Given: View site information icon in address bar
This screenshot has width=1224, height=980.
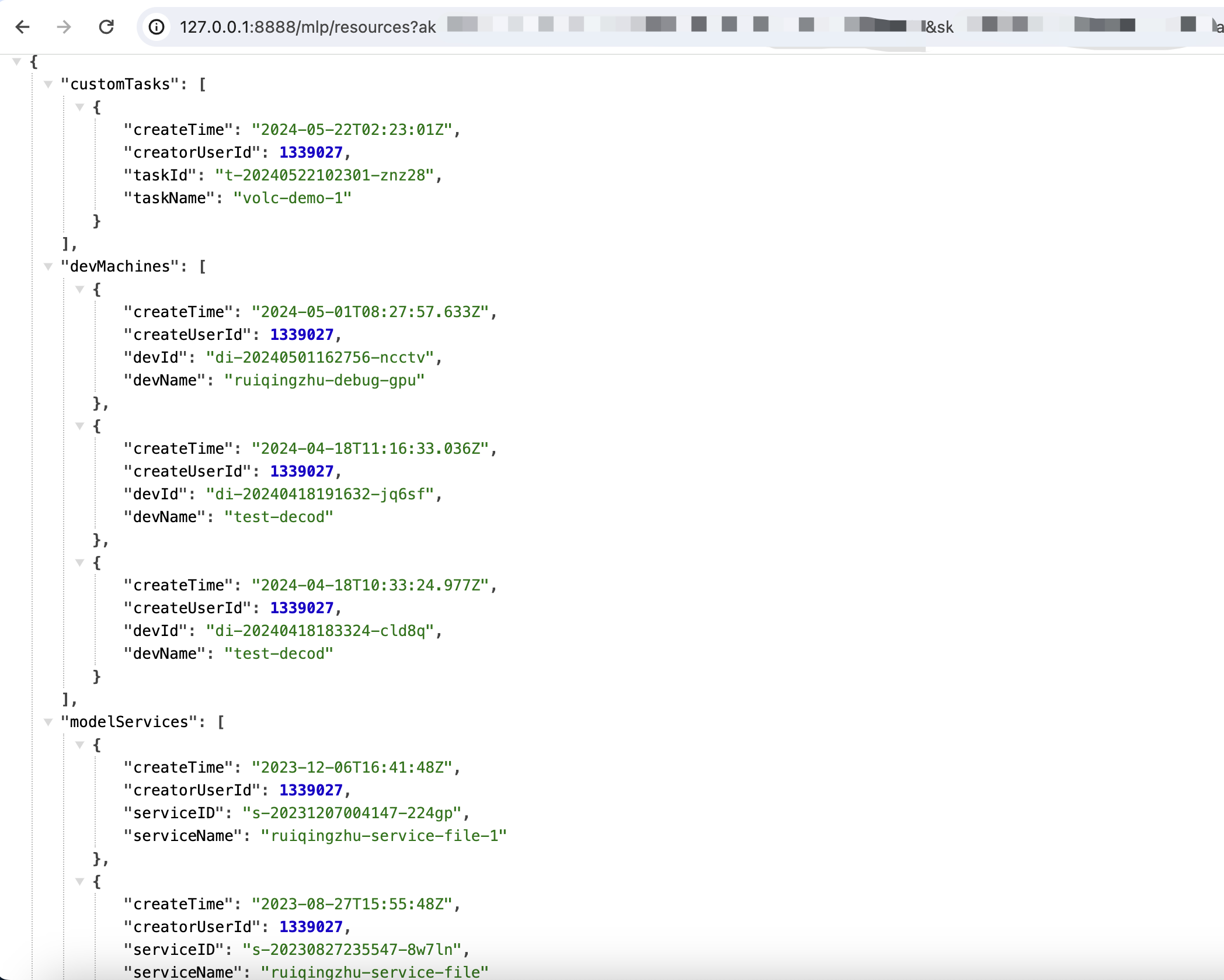Looking at the screenshot, I should pyautogui.click(x=157, y=27).
